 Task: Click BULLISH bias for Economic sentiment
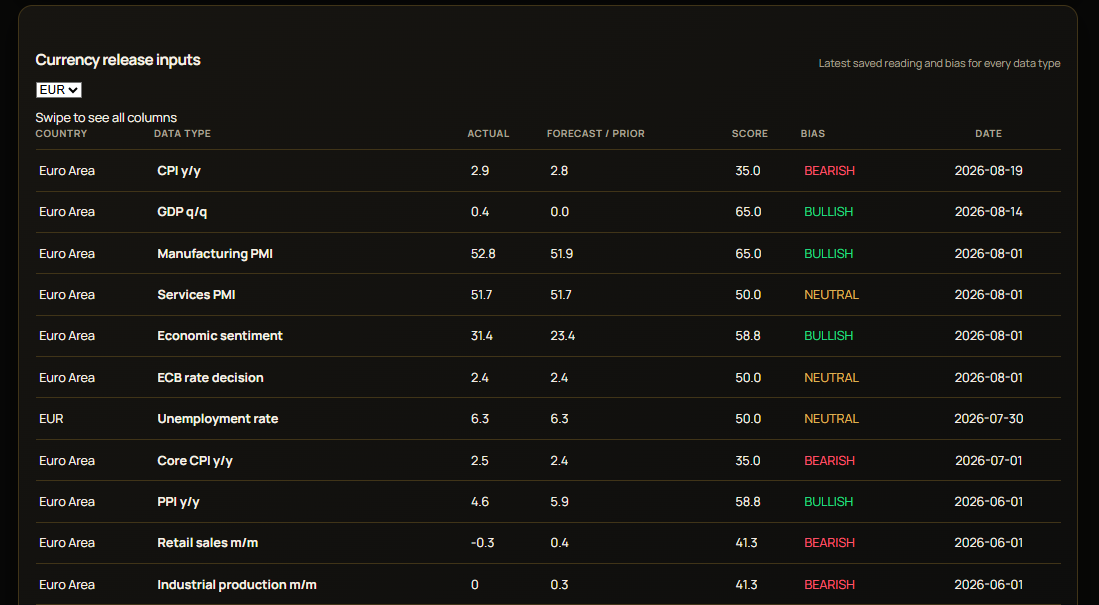pos(828,336)
